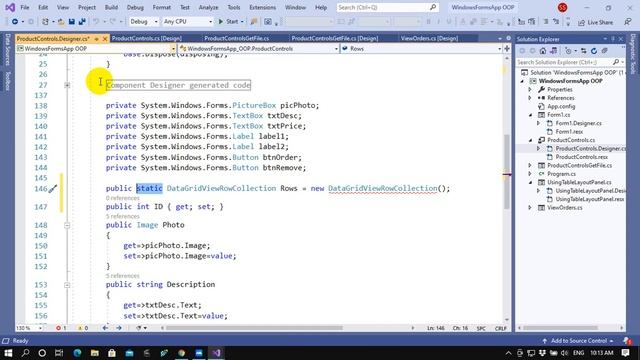
Task: Click the Collapse All icon in Solution Explorer
Action: click(x=604, y=51)
